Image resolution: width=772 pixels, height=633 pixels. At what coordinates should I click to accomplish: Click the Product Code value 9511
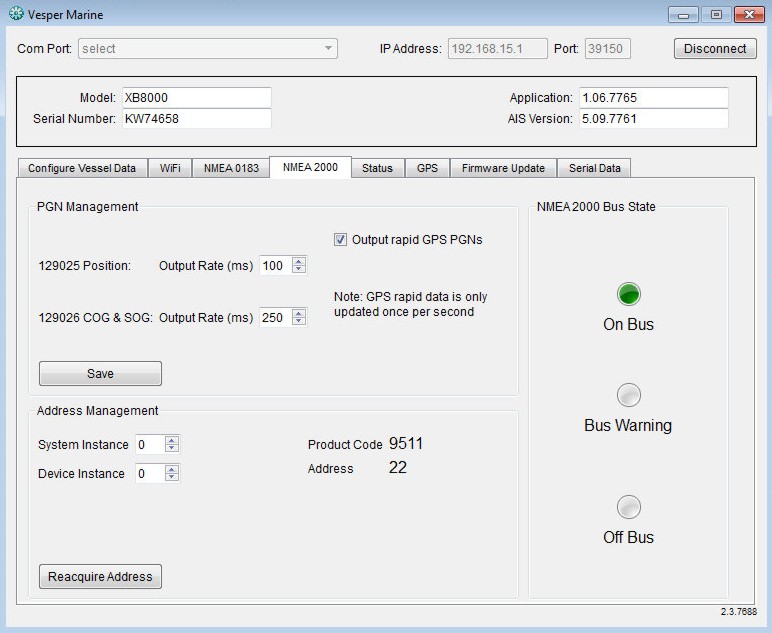pyautogui.click(x=406, y=443)
